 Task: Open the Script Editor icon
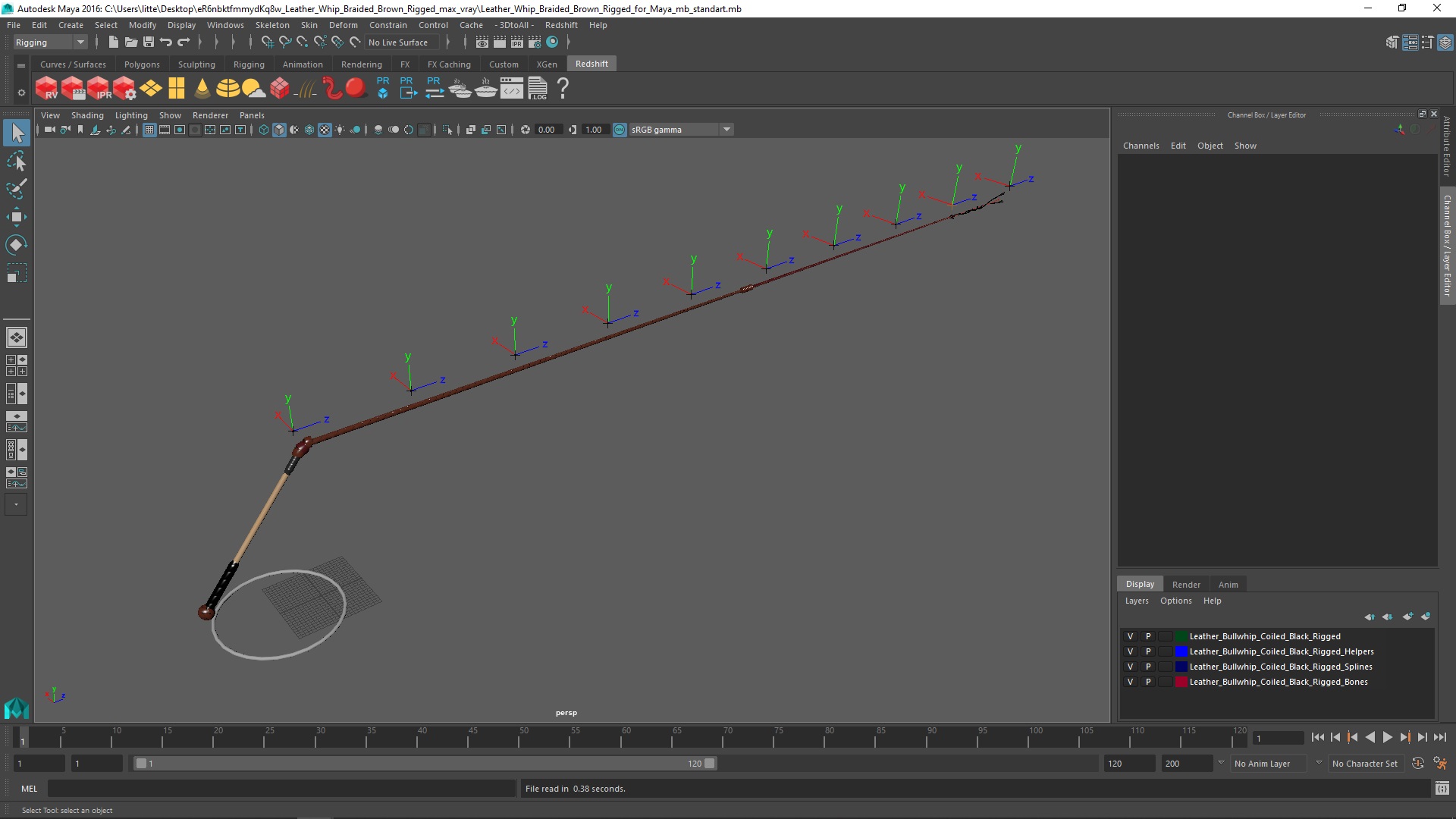[1442, 789]
